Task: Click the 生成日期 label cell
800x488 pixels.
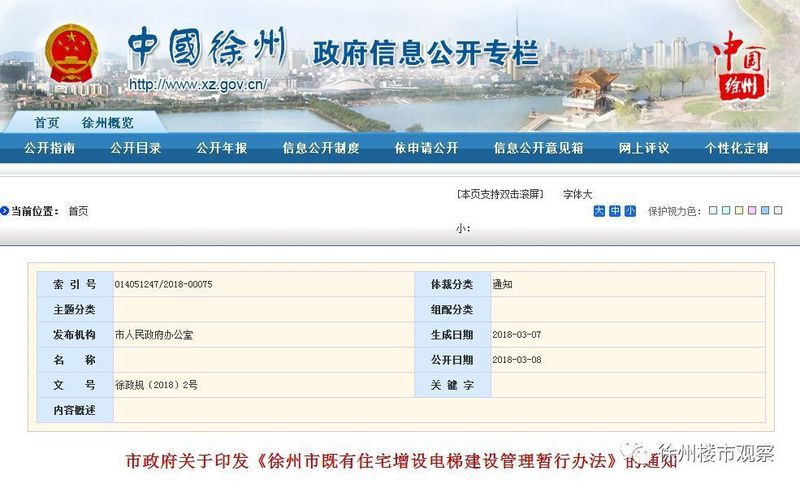Action: [453, 335]
